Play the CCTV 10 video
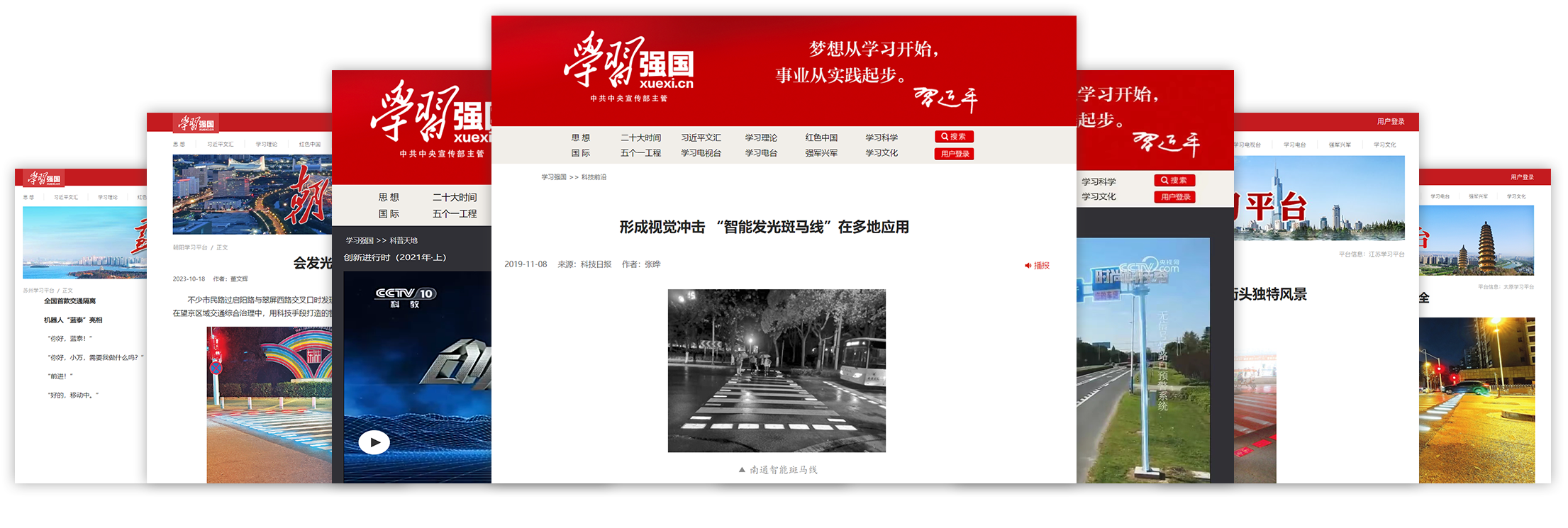This screenshot has height=528, width=1568. [374, 443]
